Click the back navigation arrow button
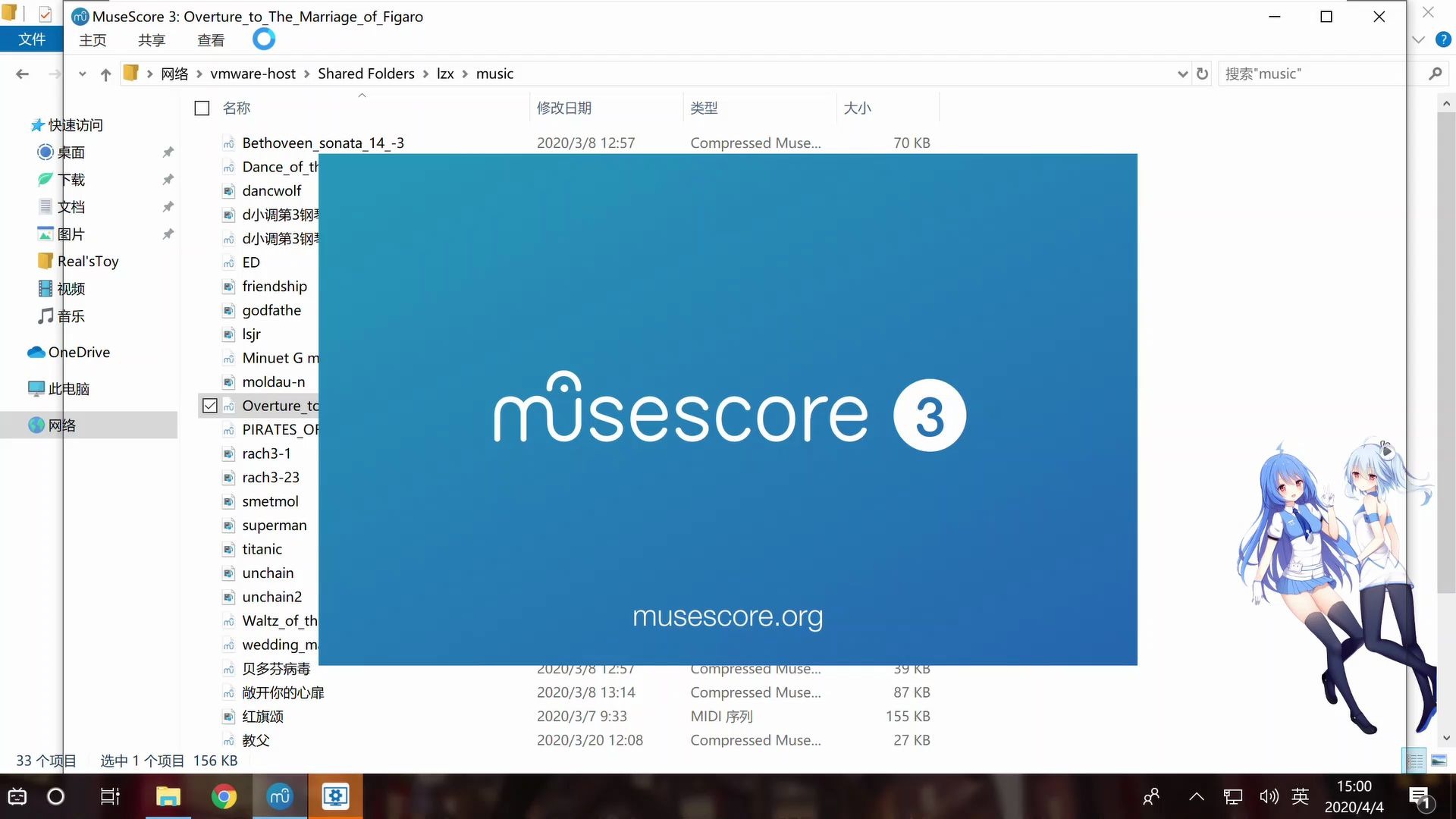1456x819 pixels. coord(21,73)
